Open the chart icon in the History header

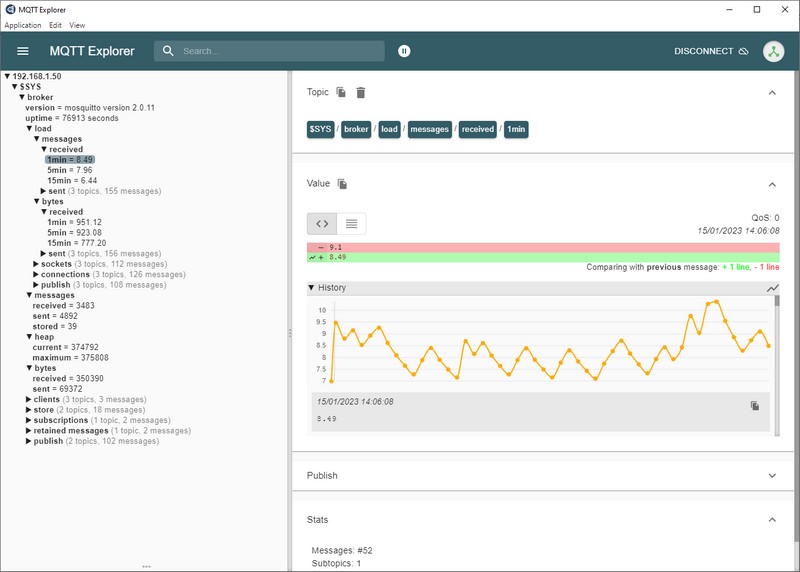click(772, 288)
